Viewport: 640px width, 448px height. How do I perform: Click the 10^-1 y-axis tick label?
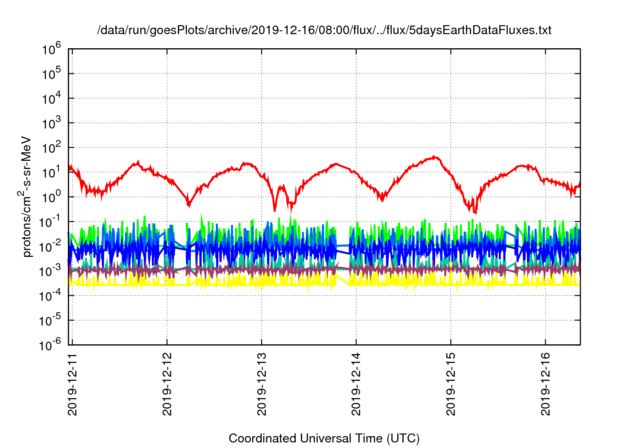coord(50,222)
